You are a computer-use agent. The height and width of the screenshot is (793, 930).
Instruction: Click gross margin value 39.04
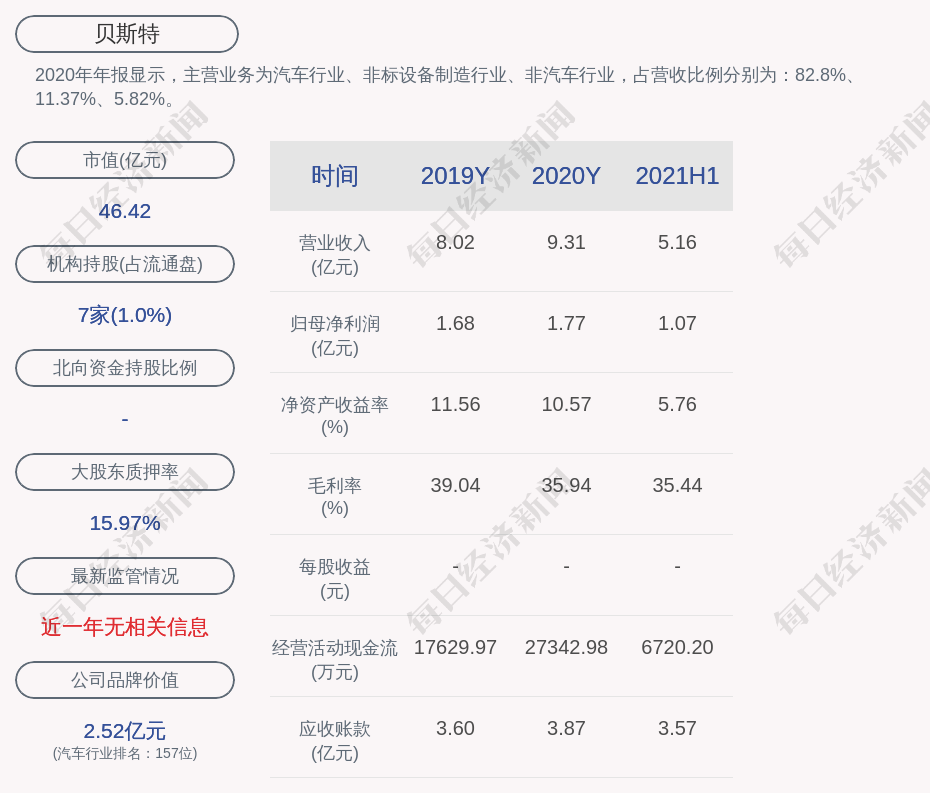click(x=455, y=485)
